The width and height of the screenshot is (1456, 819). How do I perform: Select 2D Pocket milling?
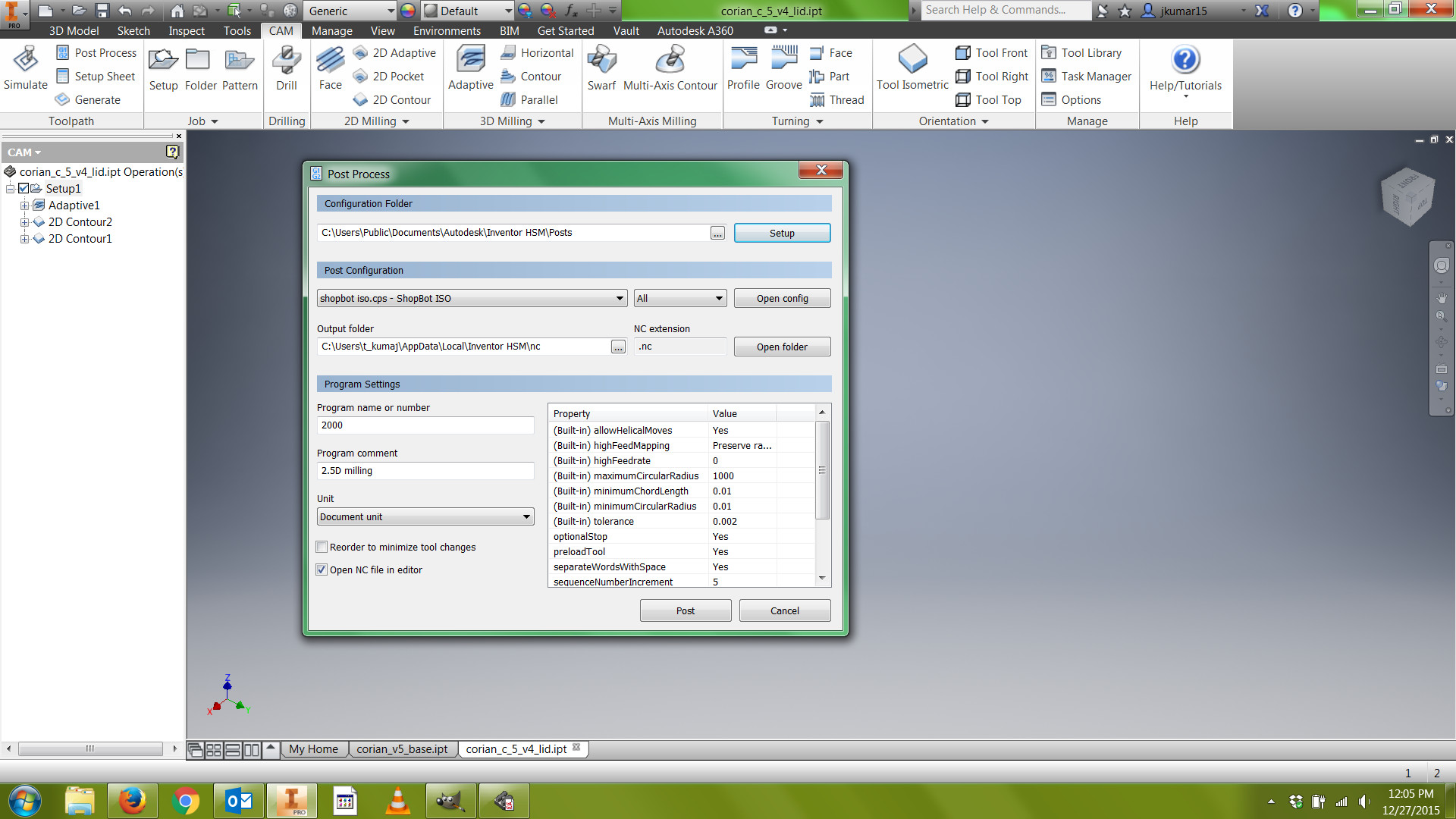(388, 77)
